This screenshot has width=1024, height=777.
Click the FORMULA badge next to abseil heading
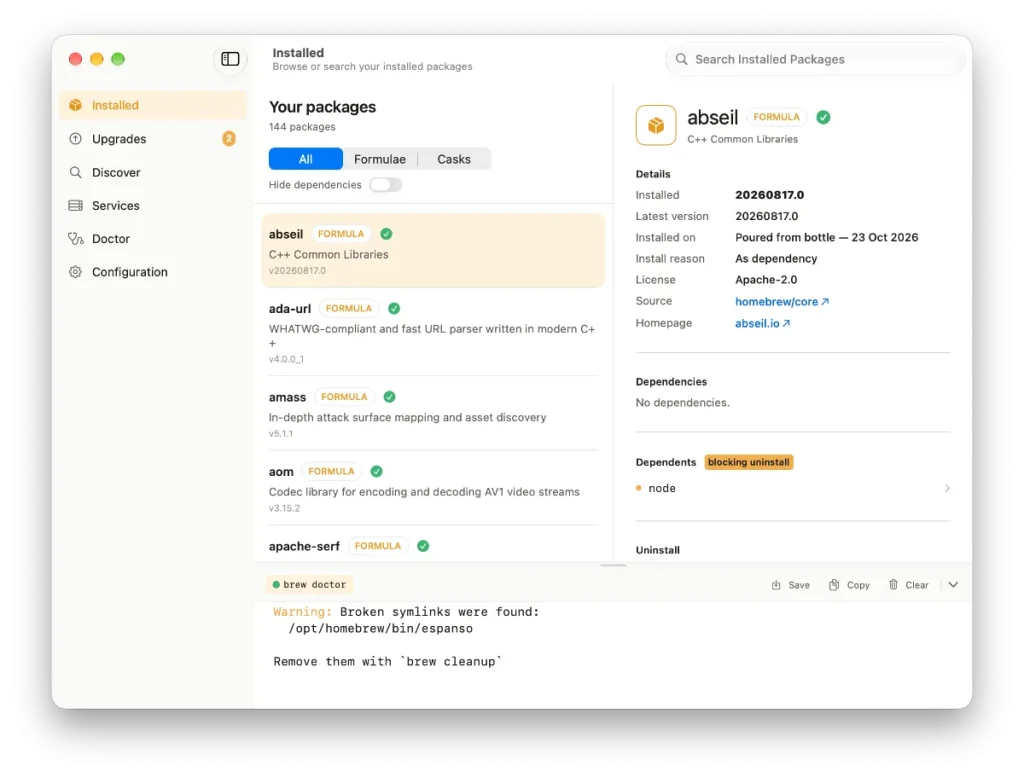(x=776, y=117)
